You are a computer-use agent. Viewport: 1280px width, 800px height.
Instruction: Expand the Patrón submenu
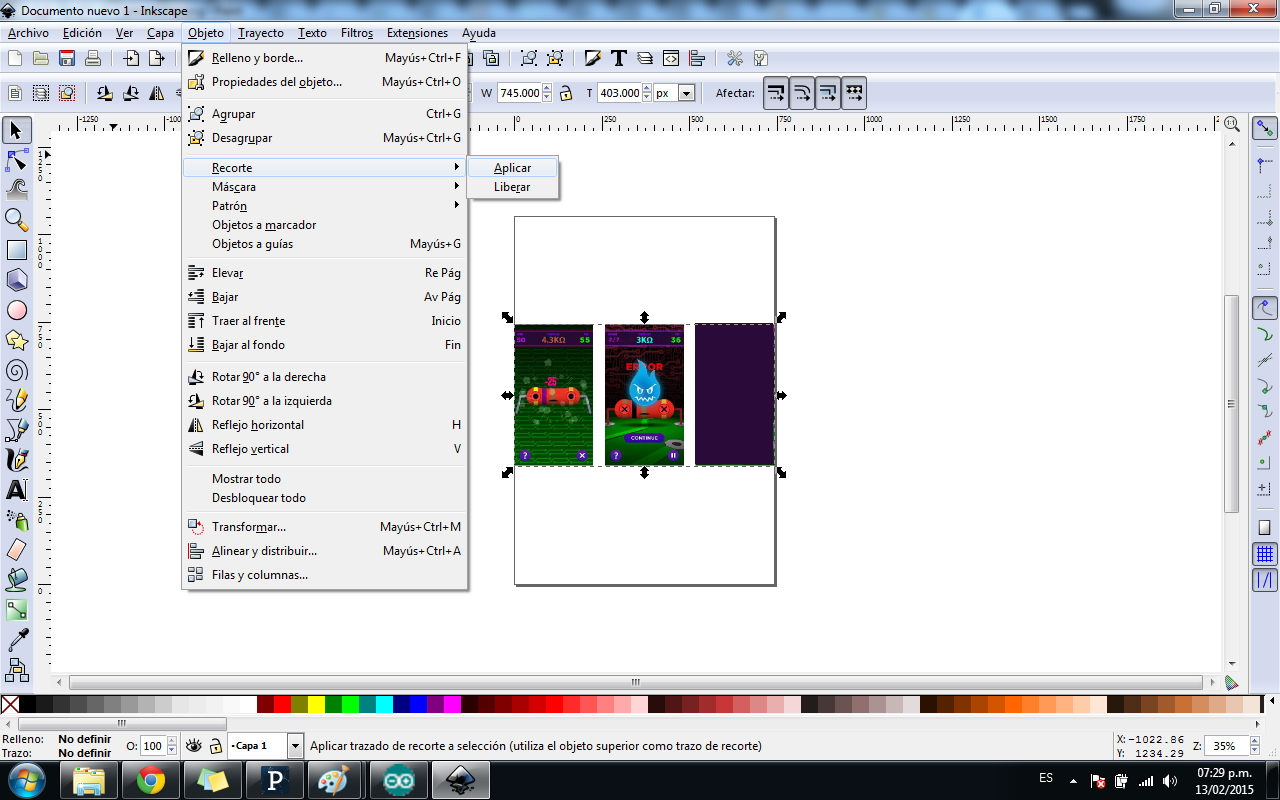pyautogui.click(x=325, y=206)
